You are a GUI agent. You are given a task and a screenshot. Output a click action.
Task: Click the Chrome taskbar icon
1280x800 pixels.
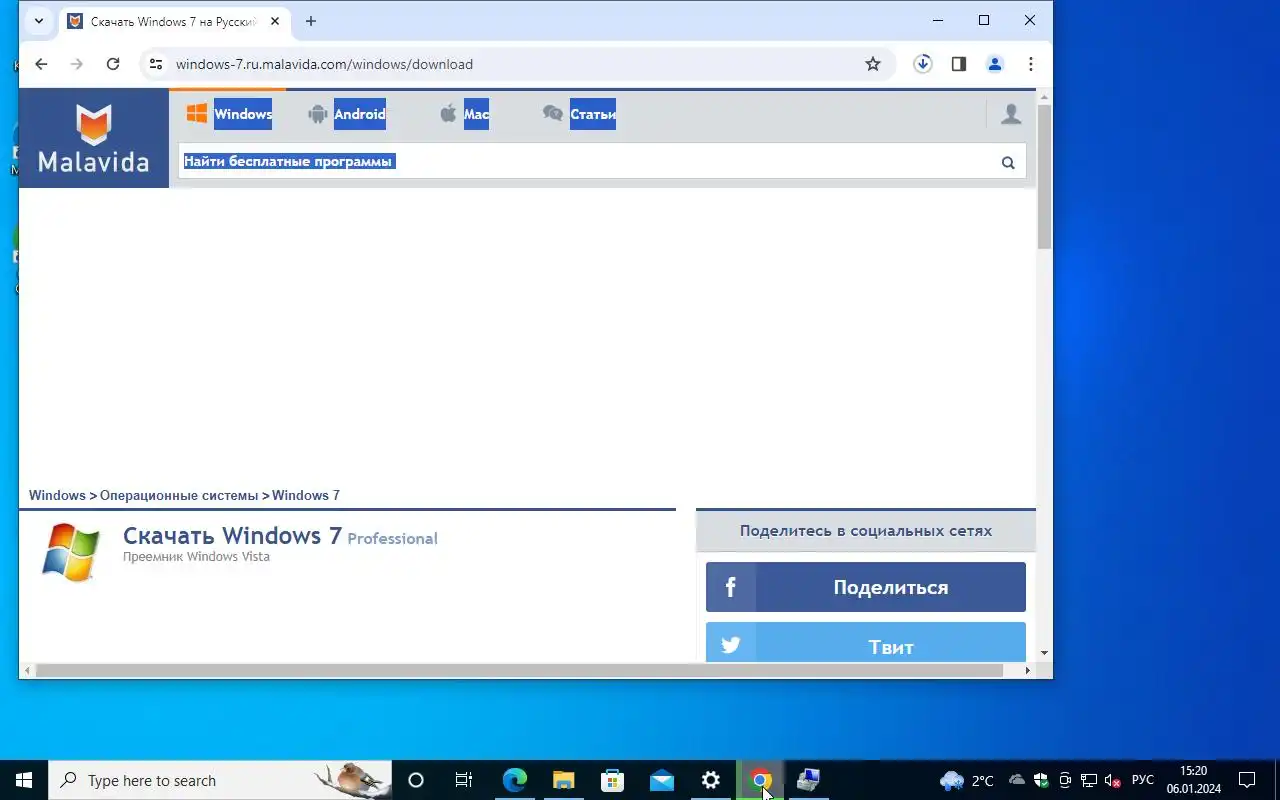(760, 780)
